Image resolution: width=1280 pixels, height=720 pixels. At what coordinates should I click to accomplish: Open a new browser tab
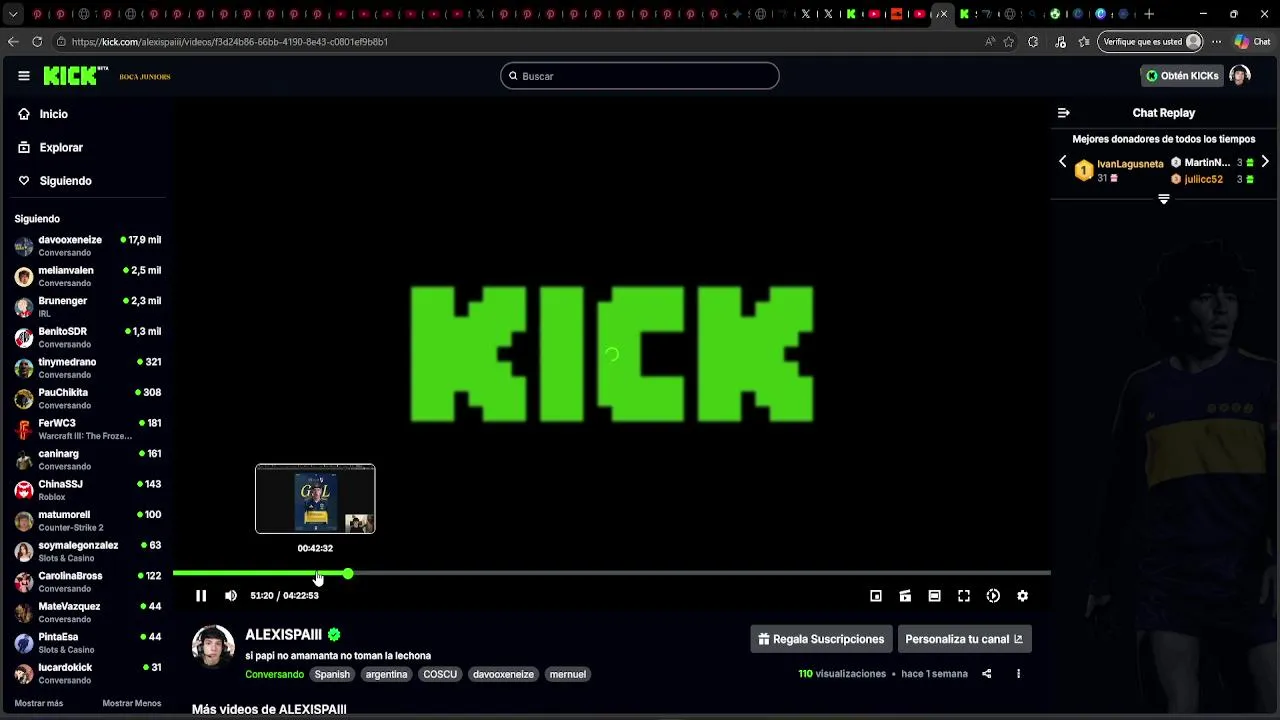point(1149,14)
